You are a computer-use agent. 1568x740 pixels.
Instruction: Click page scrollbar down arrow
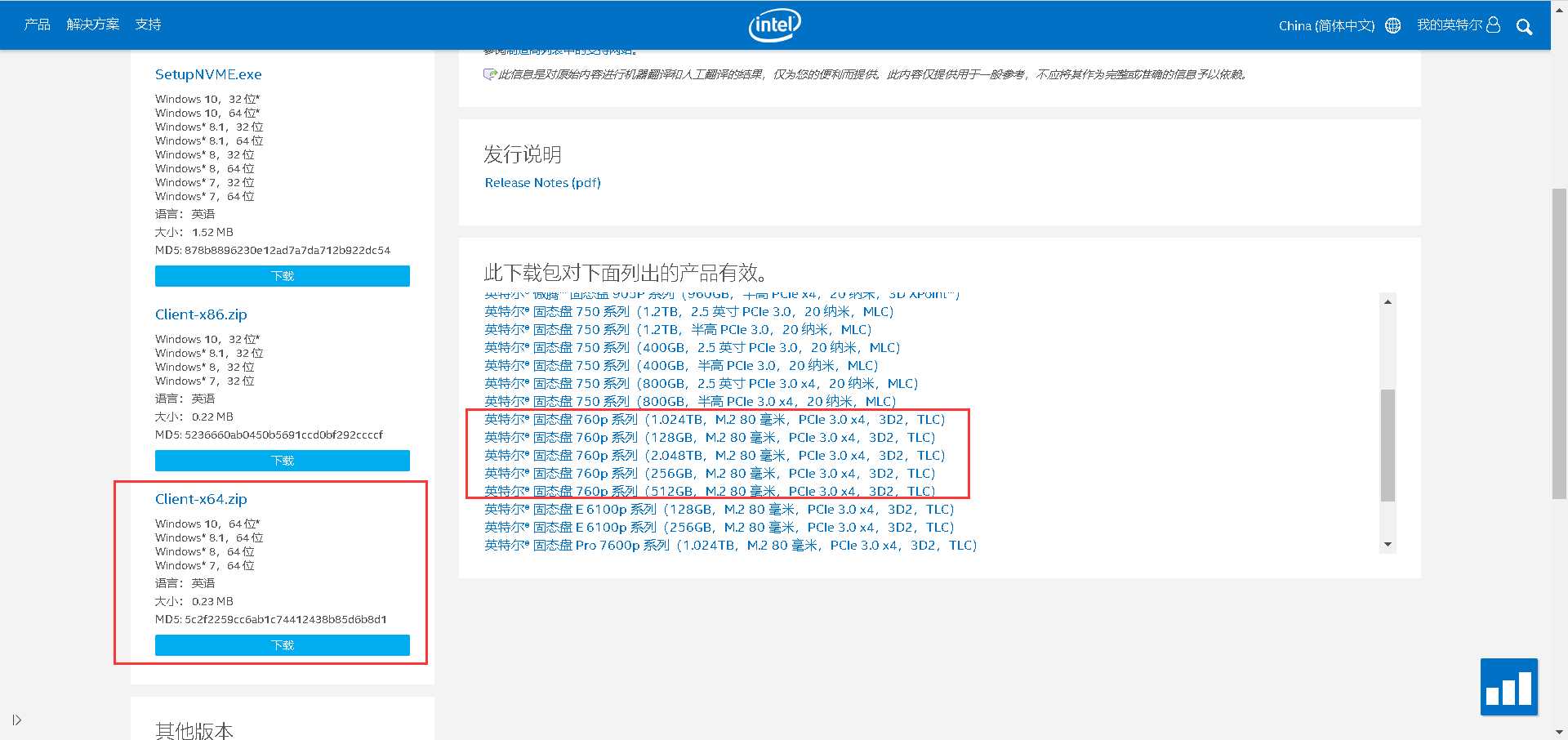pyautogui.click(x=1559, y=733)
